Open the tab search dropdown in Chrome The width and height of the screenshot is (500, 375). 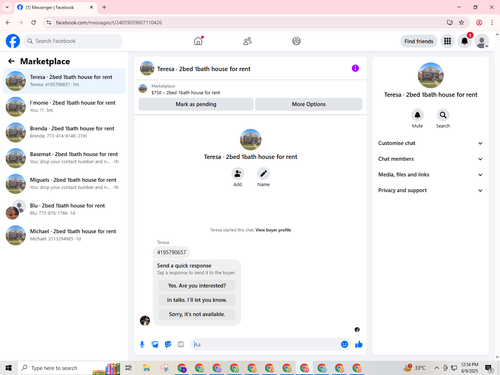pos(7,7)
